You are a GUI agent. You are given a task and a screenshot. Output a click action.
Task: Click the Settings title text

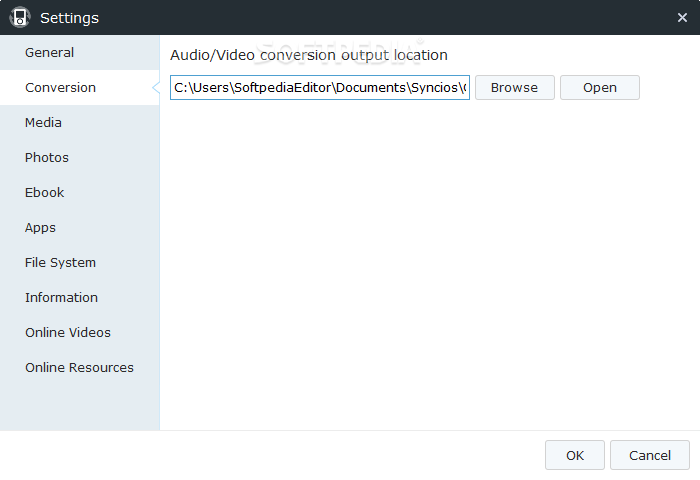coord(70,18)
